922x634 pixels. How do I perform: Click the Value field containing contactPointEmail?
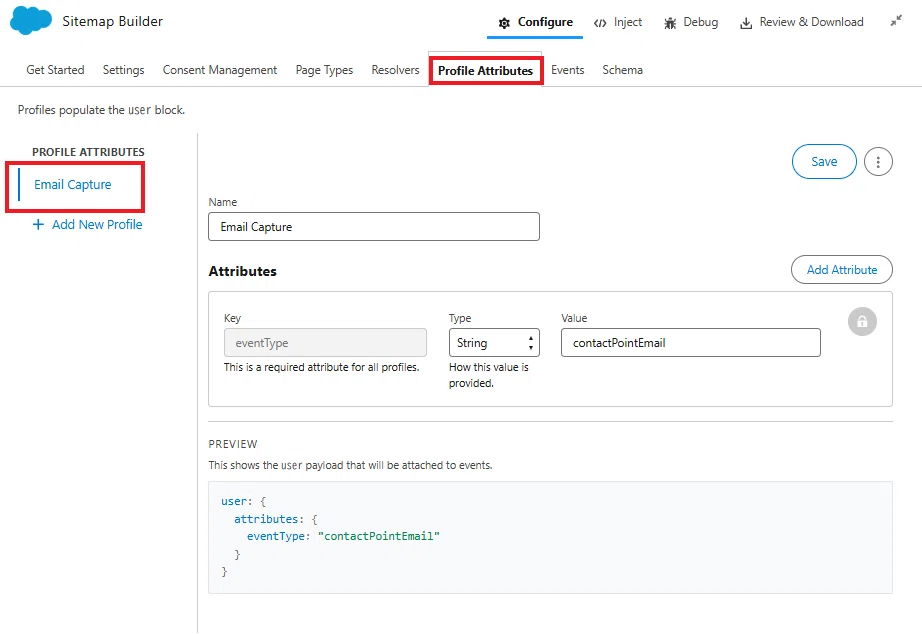pyautogui.click(x=691, y=343)
